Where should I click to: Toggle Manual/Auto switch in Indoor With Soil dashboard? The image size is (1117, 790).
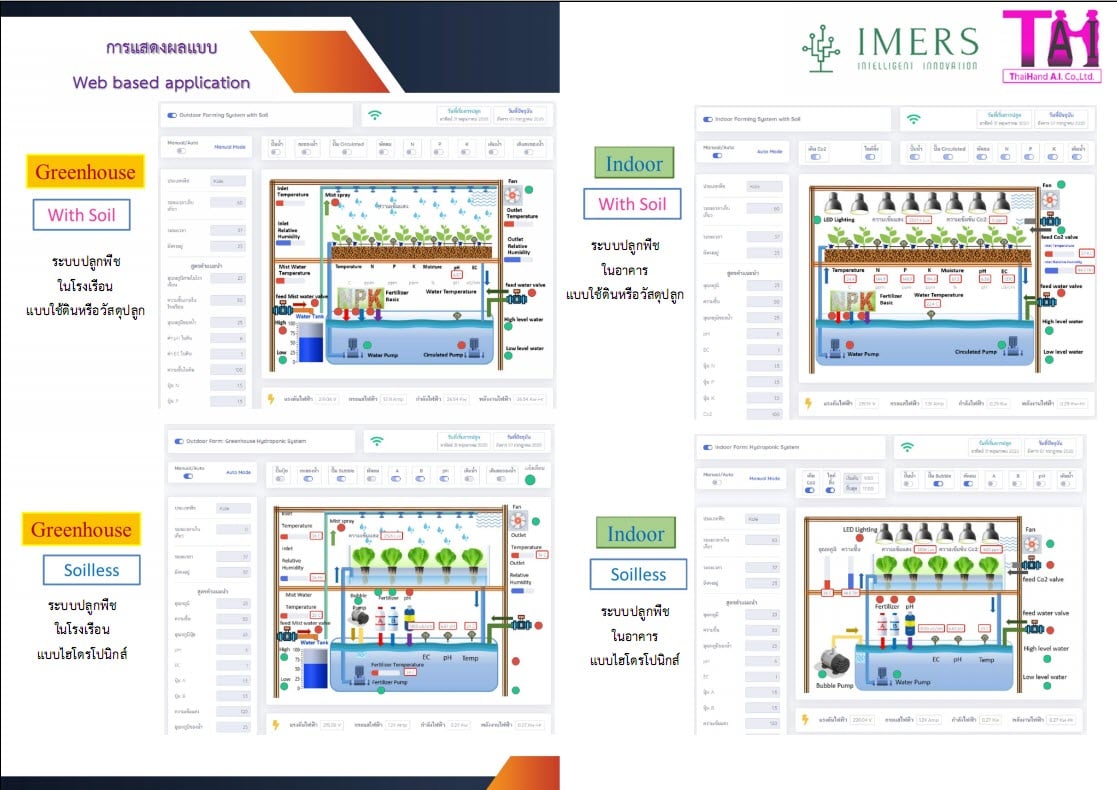(x=717, y=155)
